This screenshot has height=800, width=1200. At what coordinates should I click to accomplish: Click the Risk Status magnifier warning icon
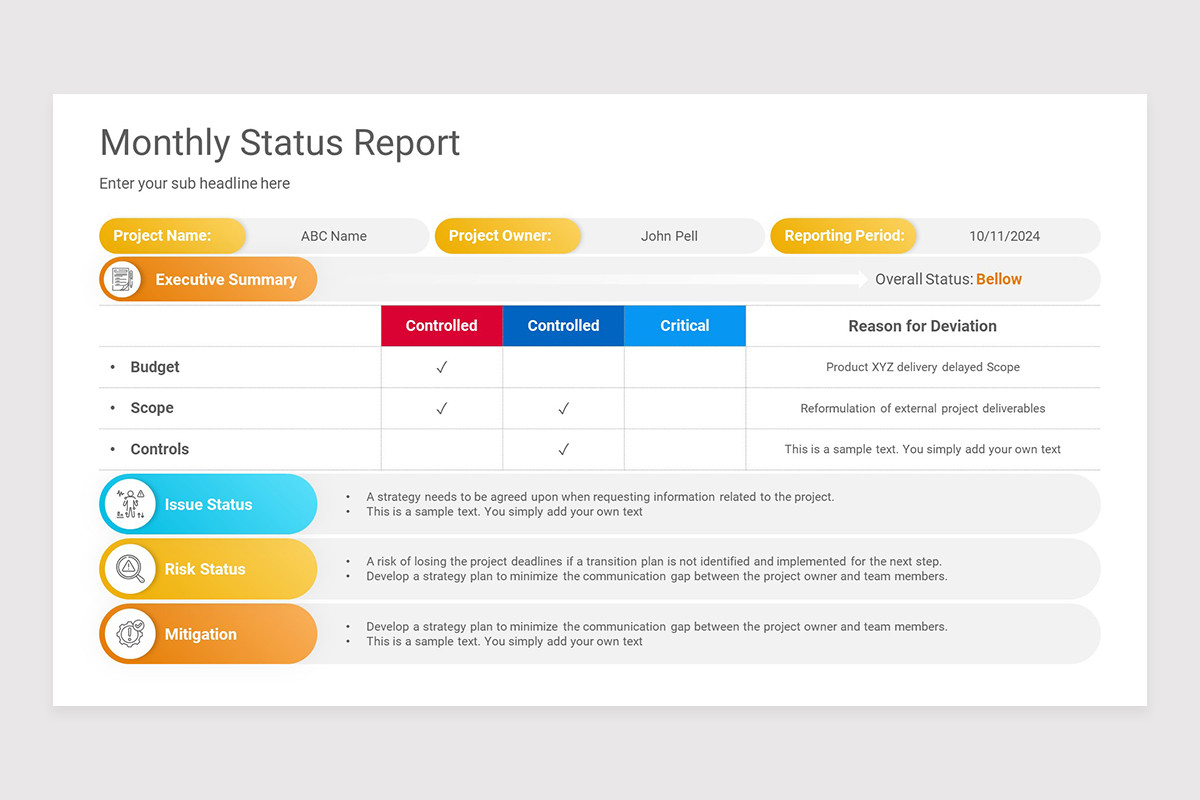pyautogui.click(x=129, y=569)
